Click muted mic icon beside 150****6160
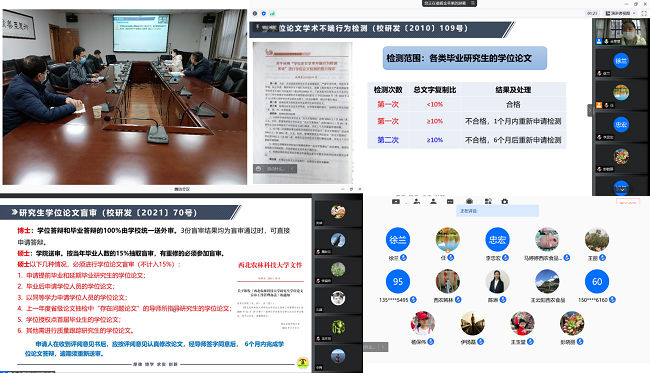This screenshot has width=650, height=373. click(x=612, y=300)
